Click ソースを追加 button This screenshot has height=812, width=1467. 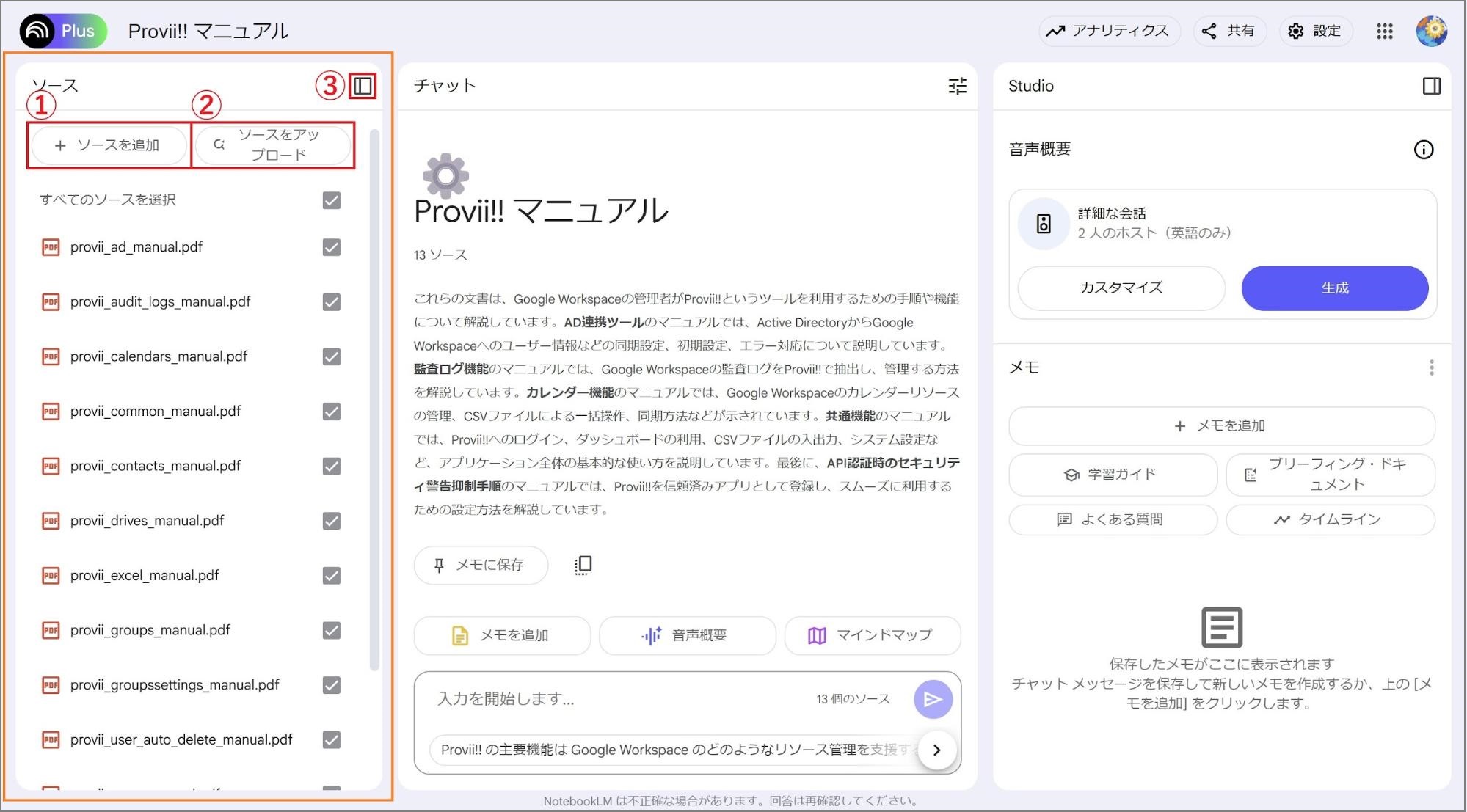109,145
